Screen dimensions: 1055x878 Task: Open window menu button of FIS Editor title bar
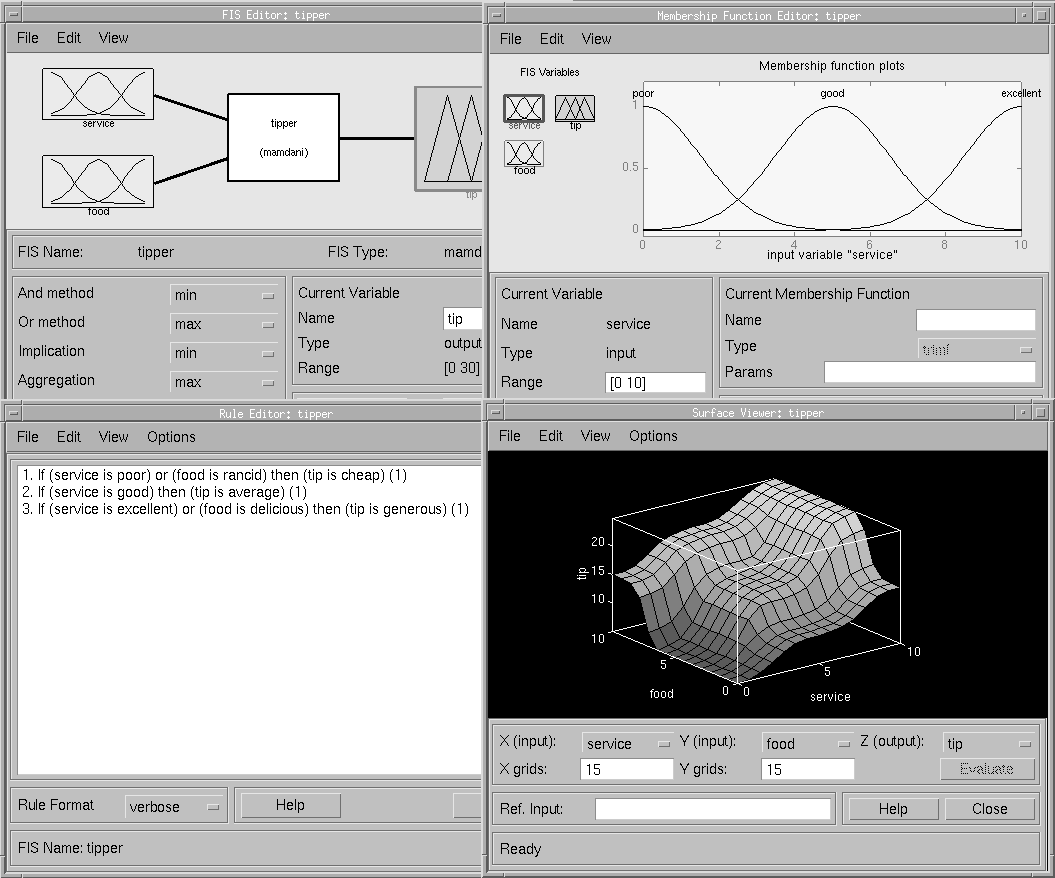[x=13, y=14]
